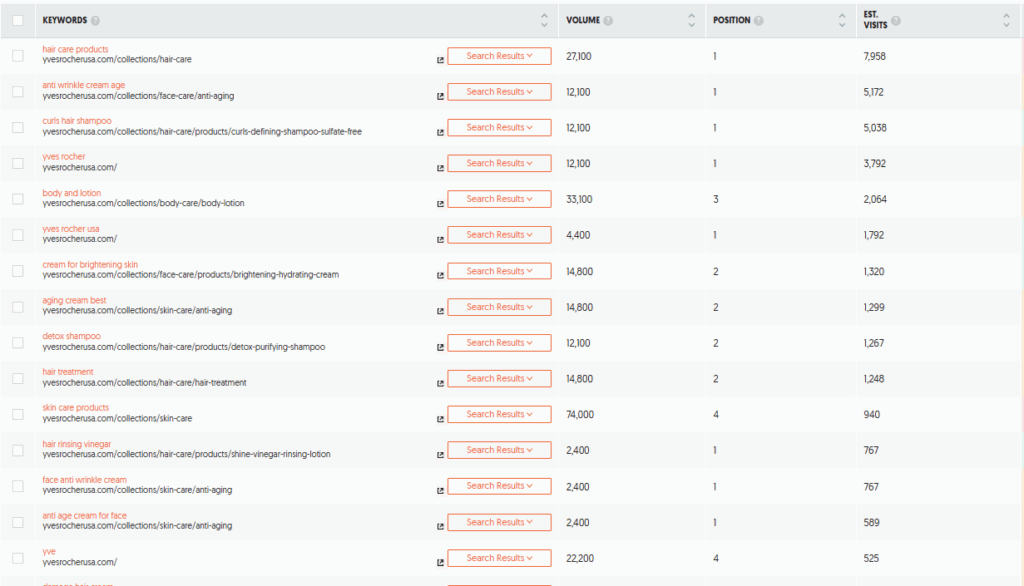Viewport: 1024px width, 586px height.
Task: Expand Search Results dropdown for hair treatment
Action: pos(499,379)
